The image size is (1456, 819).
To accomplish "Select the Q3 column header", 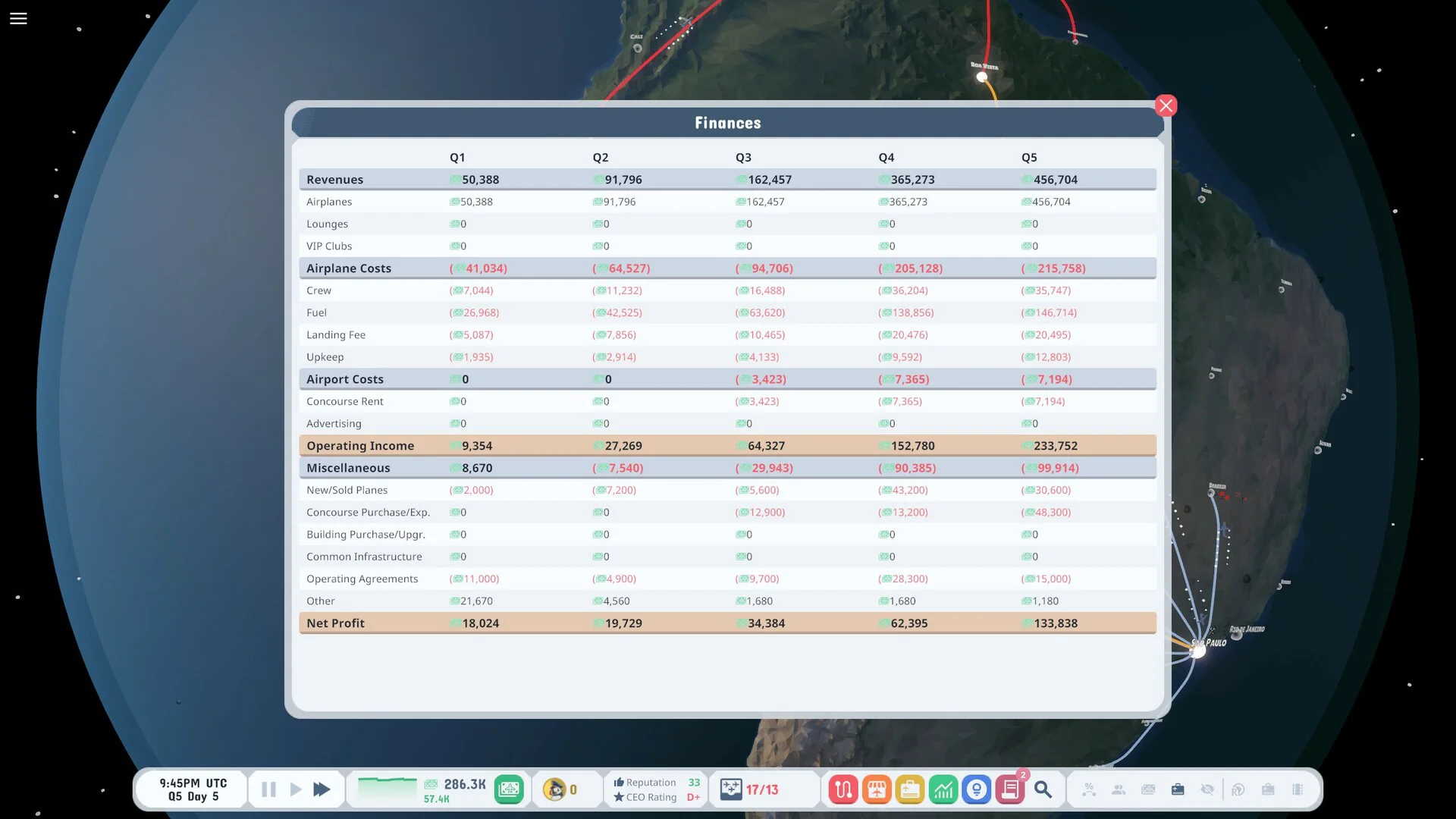I will tap(743, 157).
